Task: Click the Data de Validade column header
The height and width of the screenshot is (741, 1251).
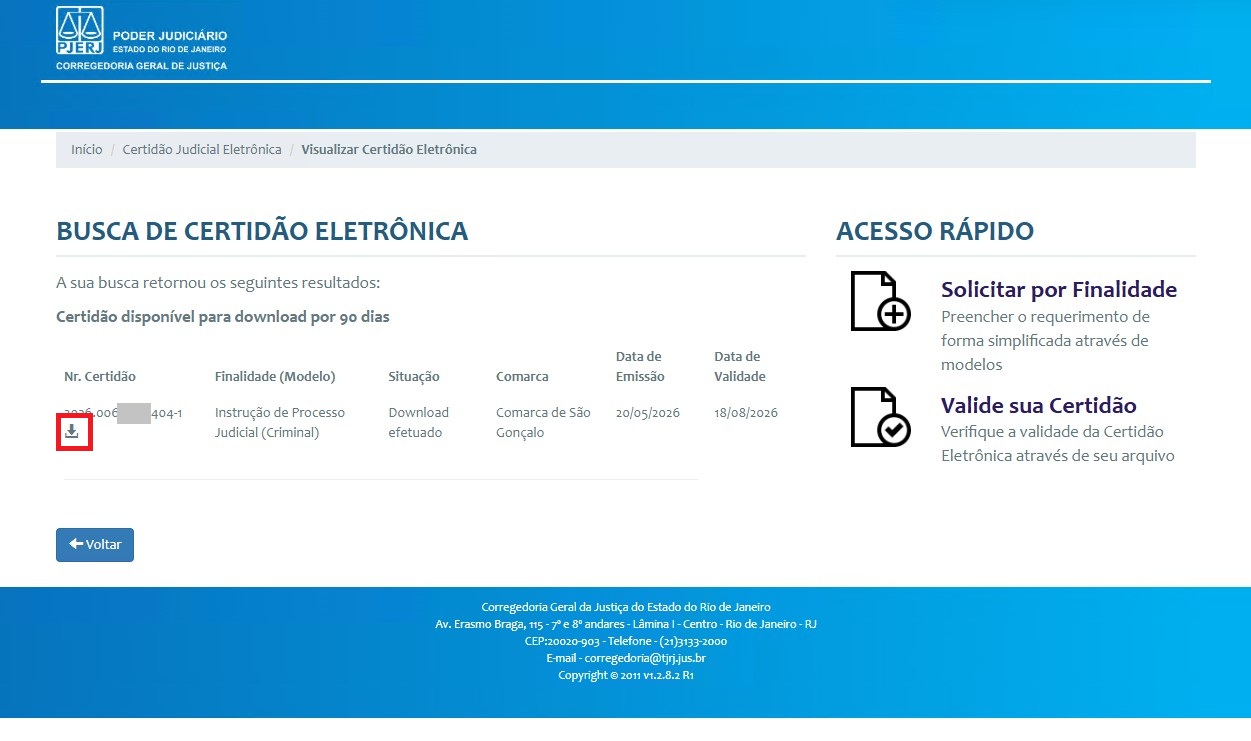Action: coord(740,367)
